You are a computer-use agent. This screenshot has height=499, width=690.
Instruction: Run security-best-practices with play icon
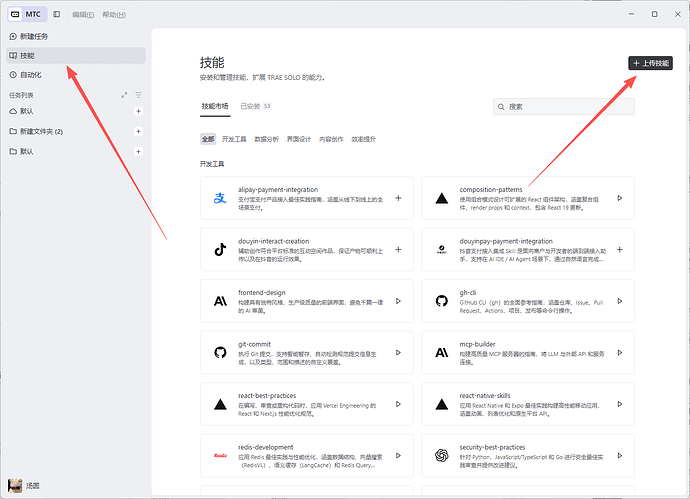click(620, 455)
